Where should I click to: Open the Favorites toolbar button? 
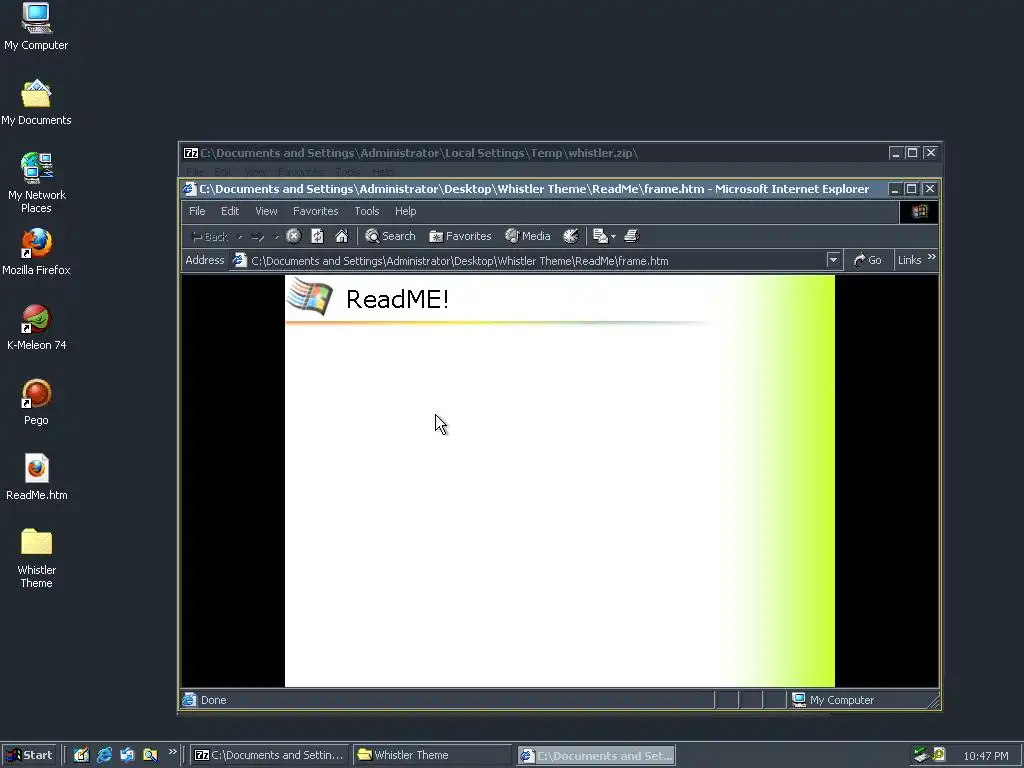460,236
